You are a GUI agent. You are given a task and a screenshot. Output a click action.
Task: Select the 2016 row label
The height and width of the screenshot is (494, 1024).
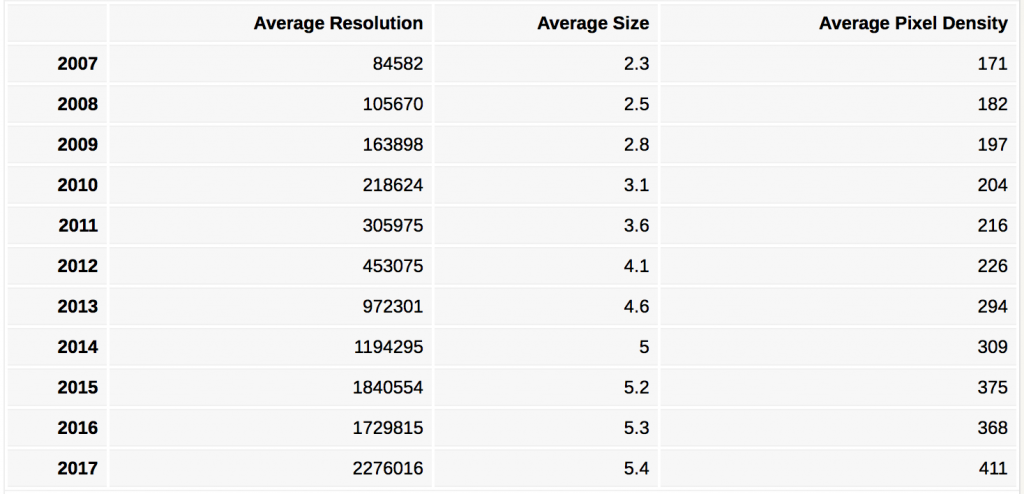[x=78, y=428]
